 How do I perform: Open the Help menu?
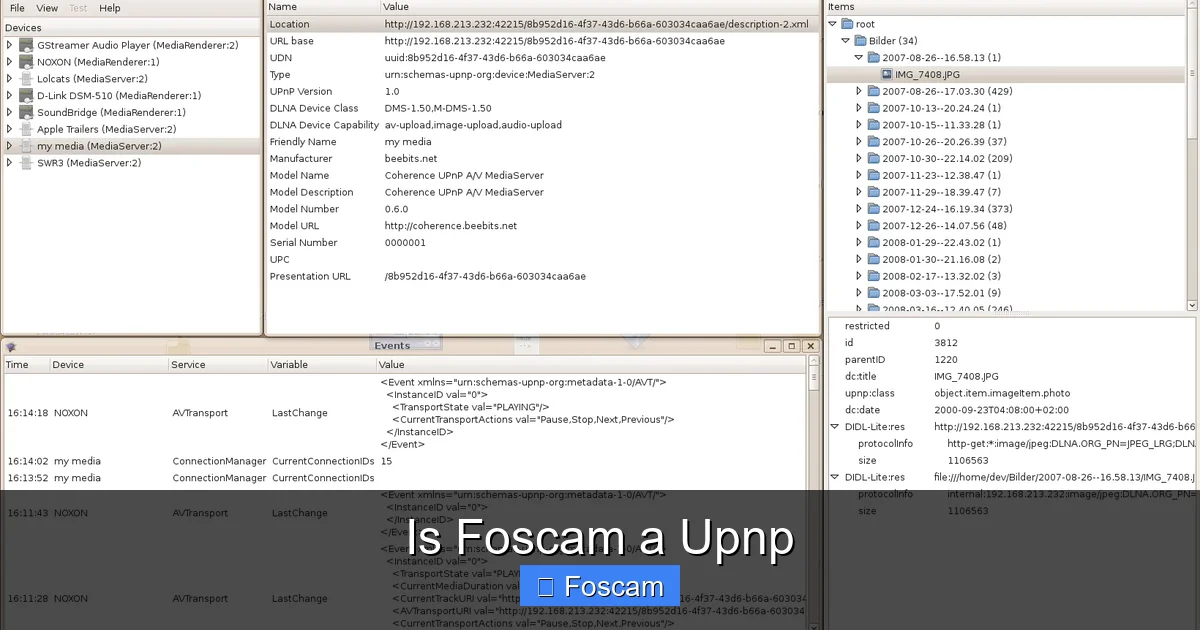click(x=109, y=7)
